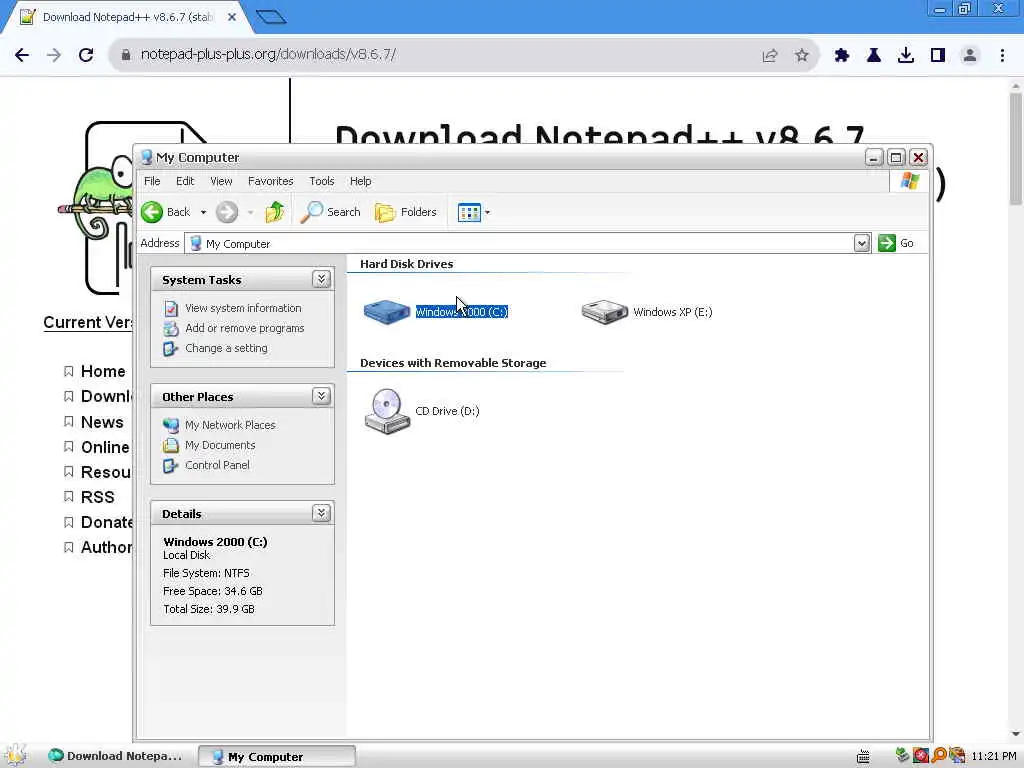Click the browser back arrow

[x=22, y=55]
